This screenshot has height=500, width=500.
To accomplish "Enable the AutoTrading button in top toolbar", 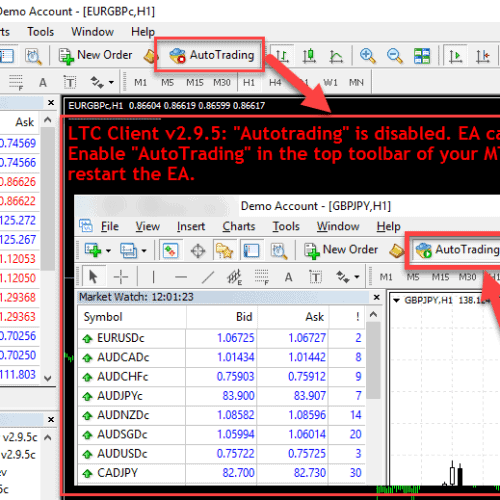I will point(211,55).
